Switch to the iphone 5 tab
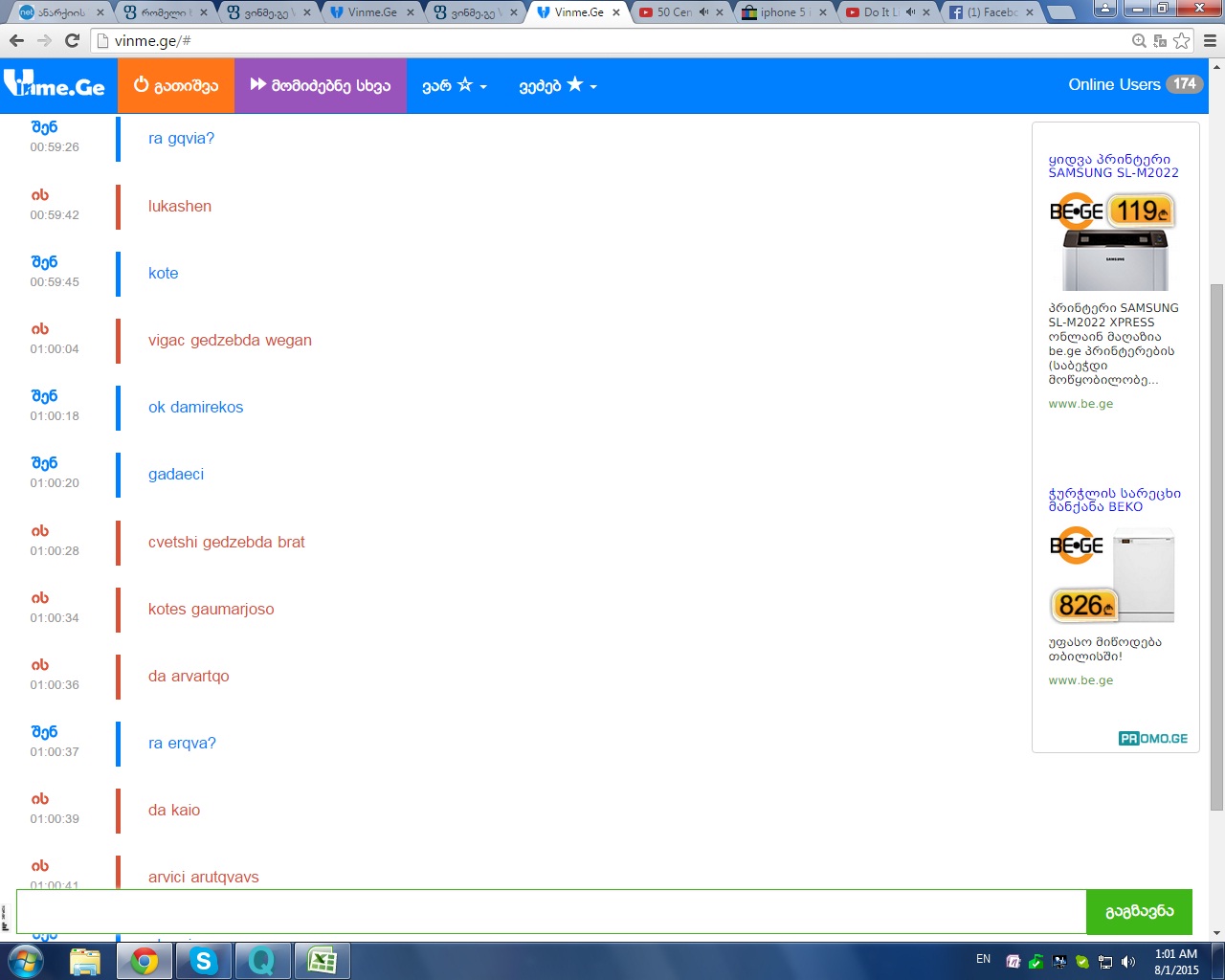This screenshot has width=1225, height=980. click(785, 12)
